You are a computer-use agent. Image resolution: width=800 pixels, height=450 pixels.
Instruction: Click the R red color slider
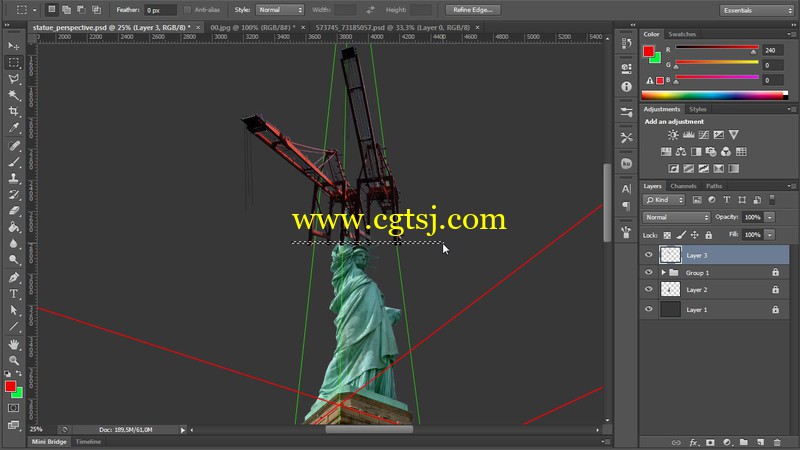717,47
